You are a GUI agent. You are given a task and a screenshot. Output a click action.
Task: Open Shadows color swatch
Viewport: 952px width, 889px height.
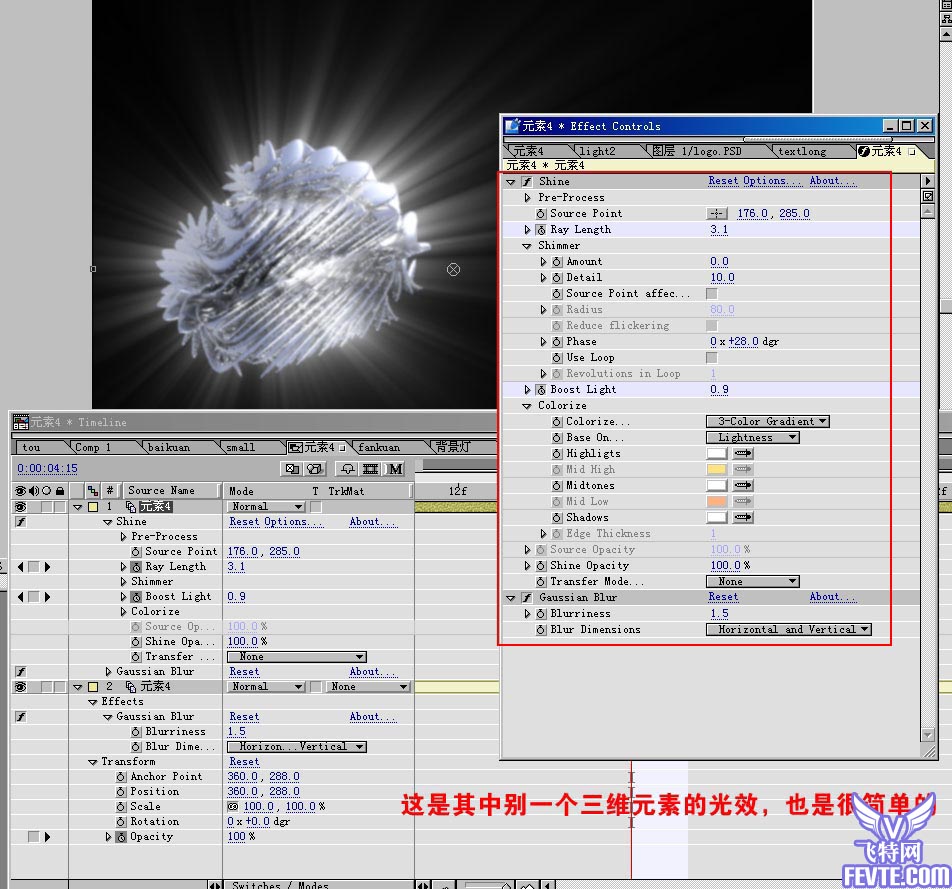pyautogui.click(x=716, y=517)
